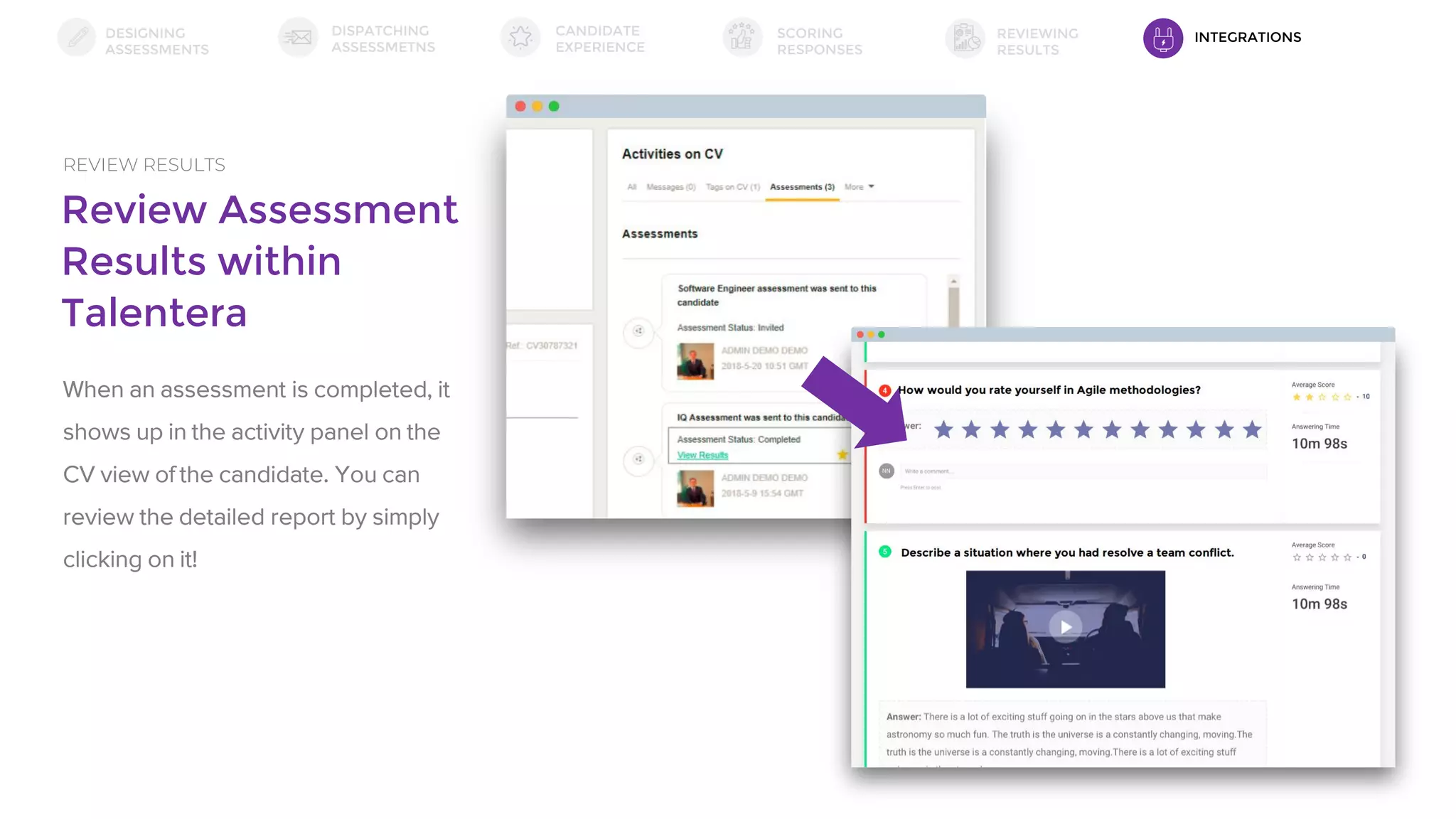1456x819 pixels.
Task: Click the assessments list scrollbar
Action: 953,307
